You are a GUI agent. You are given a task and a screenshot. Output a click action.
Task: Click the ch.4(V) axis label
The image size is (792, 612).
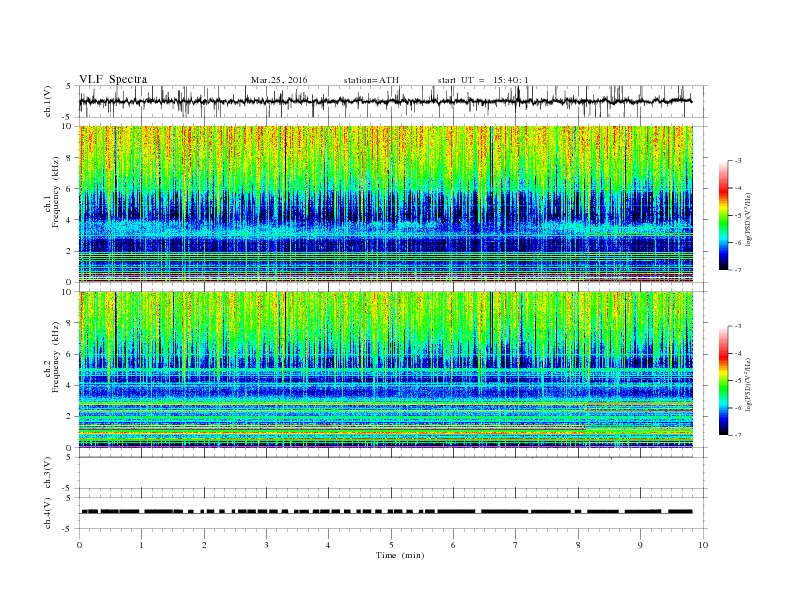[x=48, y=513]
